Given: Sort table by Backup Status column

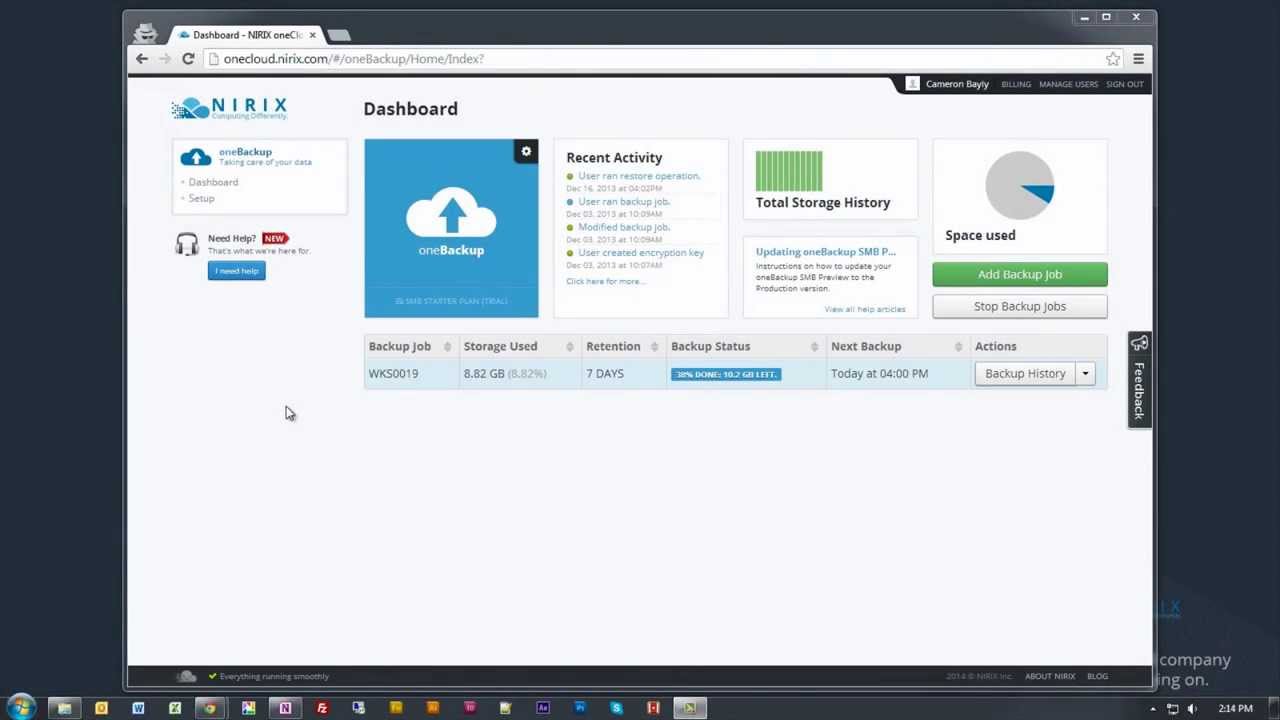Looking at the screenshot, I should tap(745, 346).
